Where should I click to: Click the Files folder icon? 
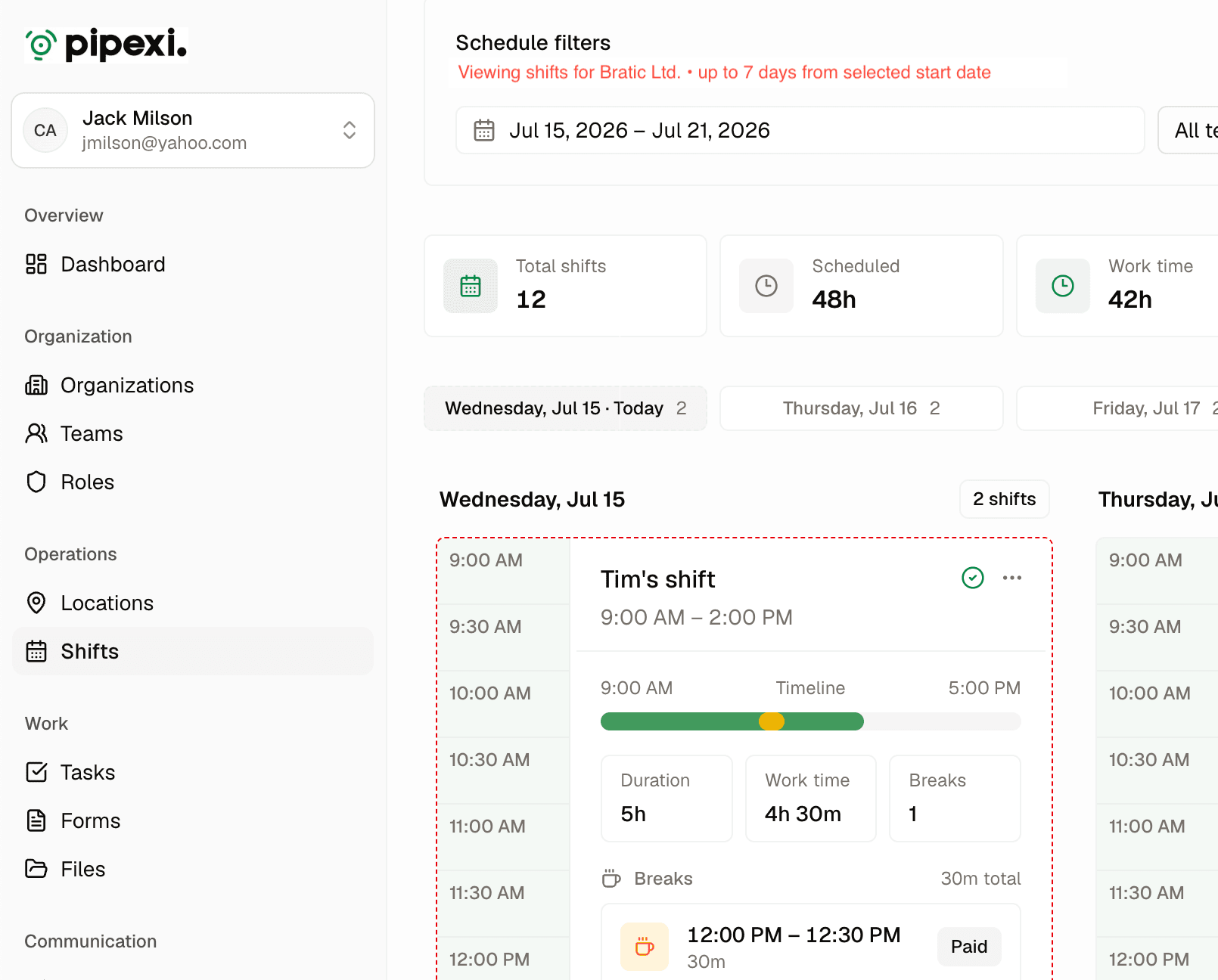(x=36, y=869)
